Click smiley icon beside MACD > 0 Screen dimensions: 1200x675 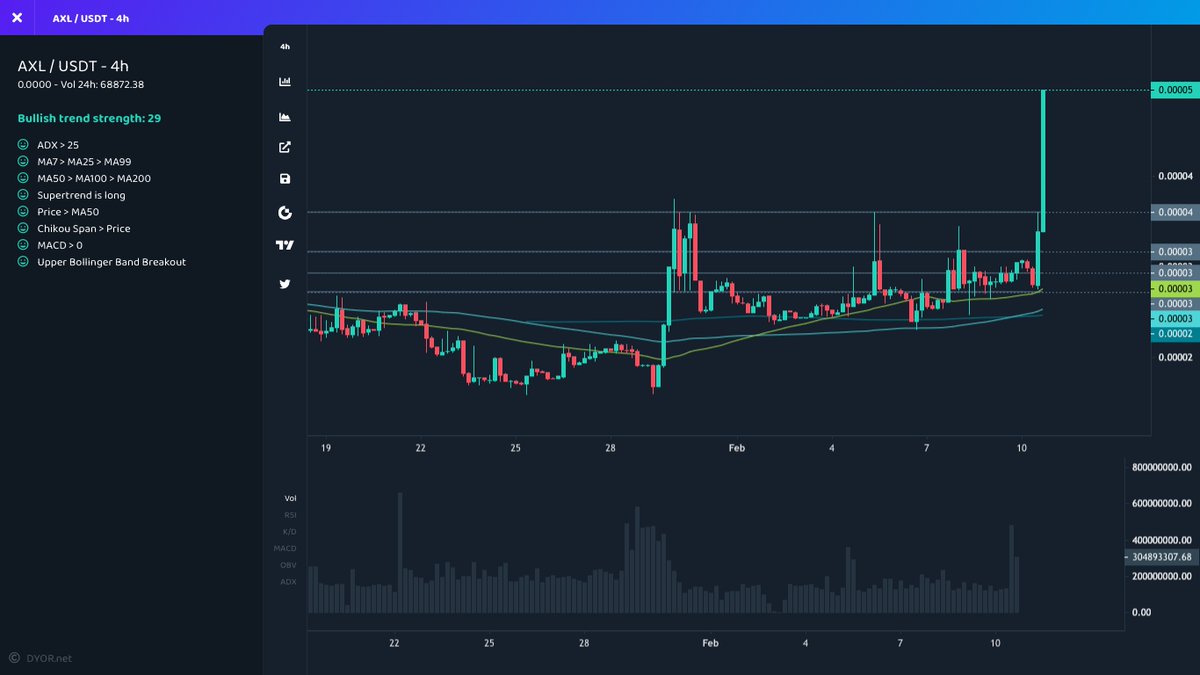click(x=23, y=245)
